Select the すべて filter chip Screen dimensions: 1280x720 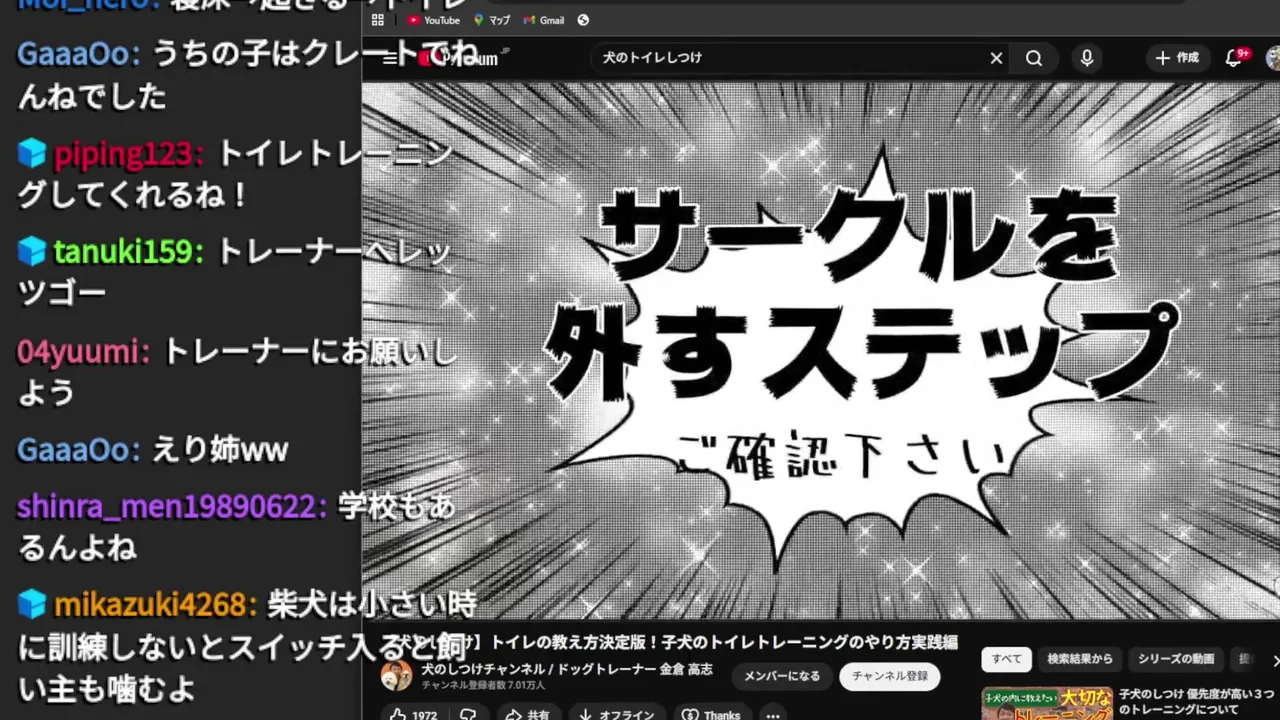click(1006, 659)
